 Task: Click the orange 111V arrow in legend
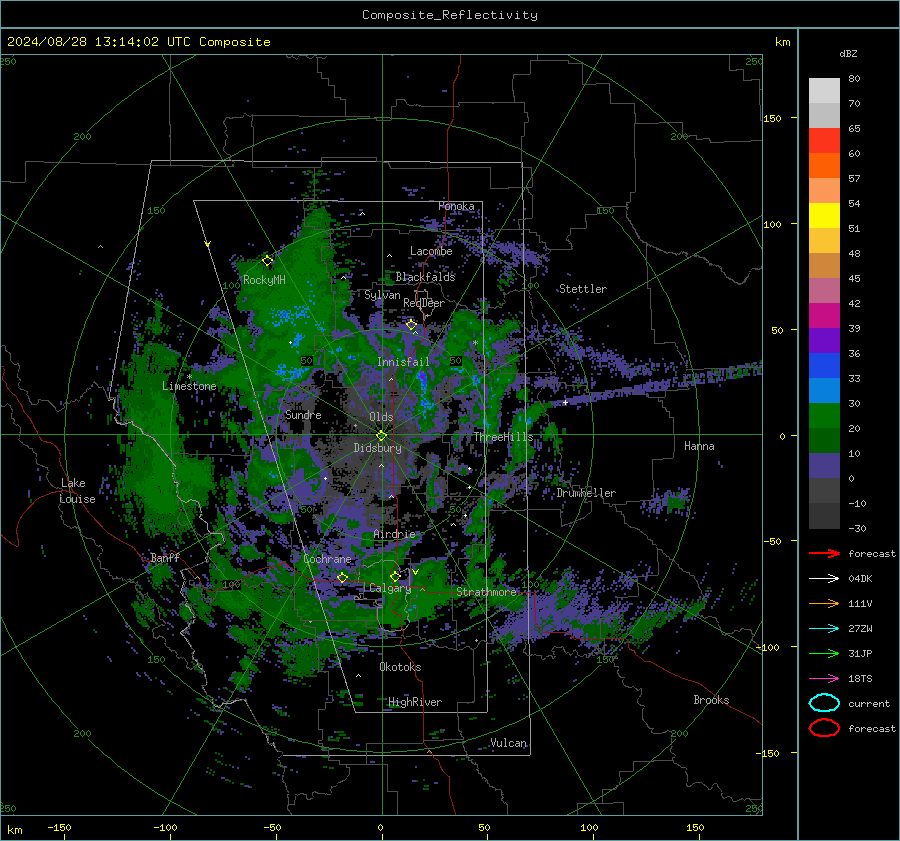pos(824,603)
